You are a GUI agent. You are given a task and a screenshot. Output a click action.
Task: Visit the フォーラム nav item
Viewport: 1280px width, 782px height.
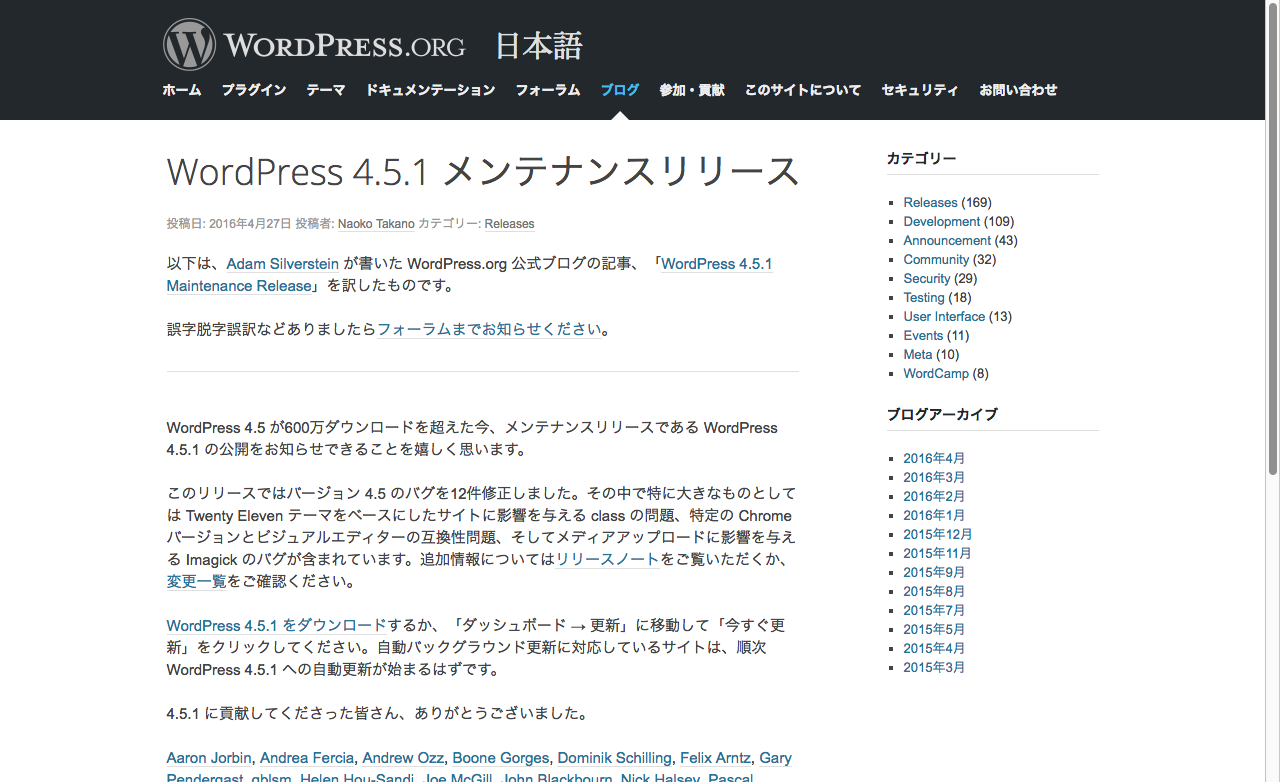[x=548, y=90]
